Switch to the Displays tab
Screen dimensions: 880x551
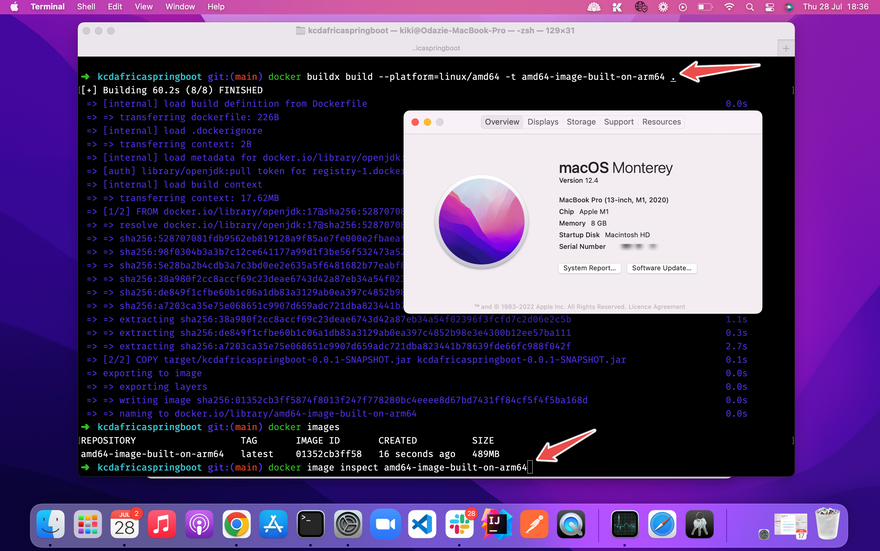(x=543, y=122)
